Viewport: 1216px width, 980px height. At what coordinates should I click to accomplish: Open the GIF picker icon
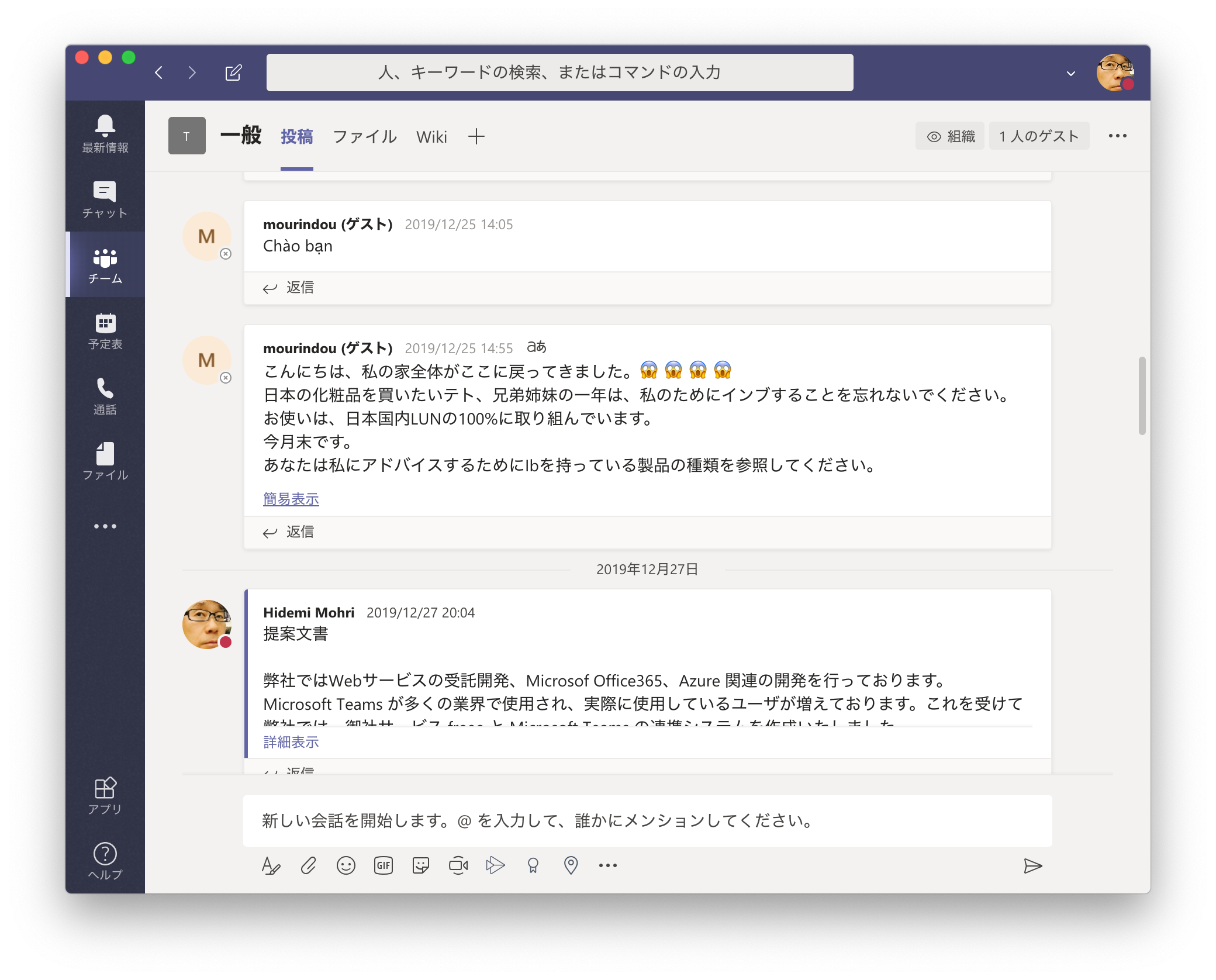(x=383, y=865)
